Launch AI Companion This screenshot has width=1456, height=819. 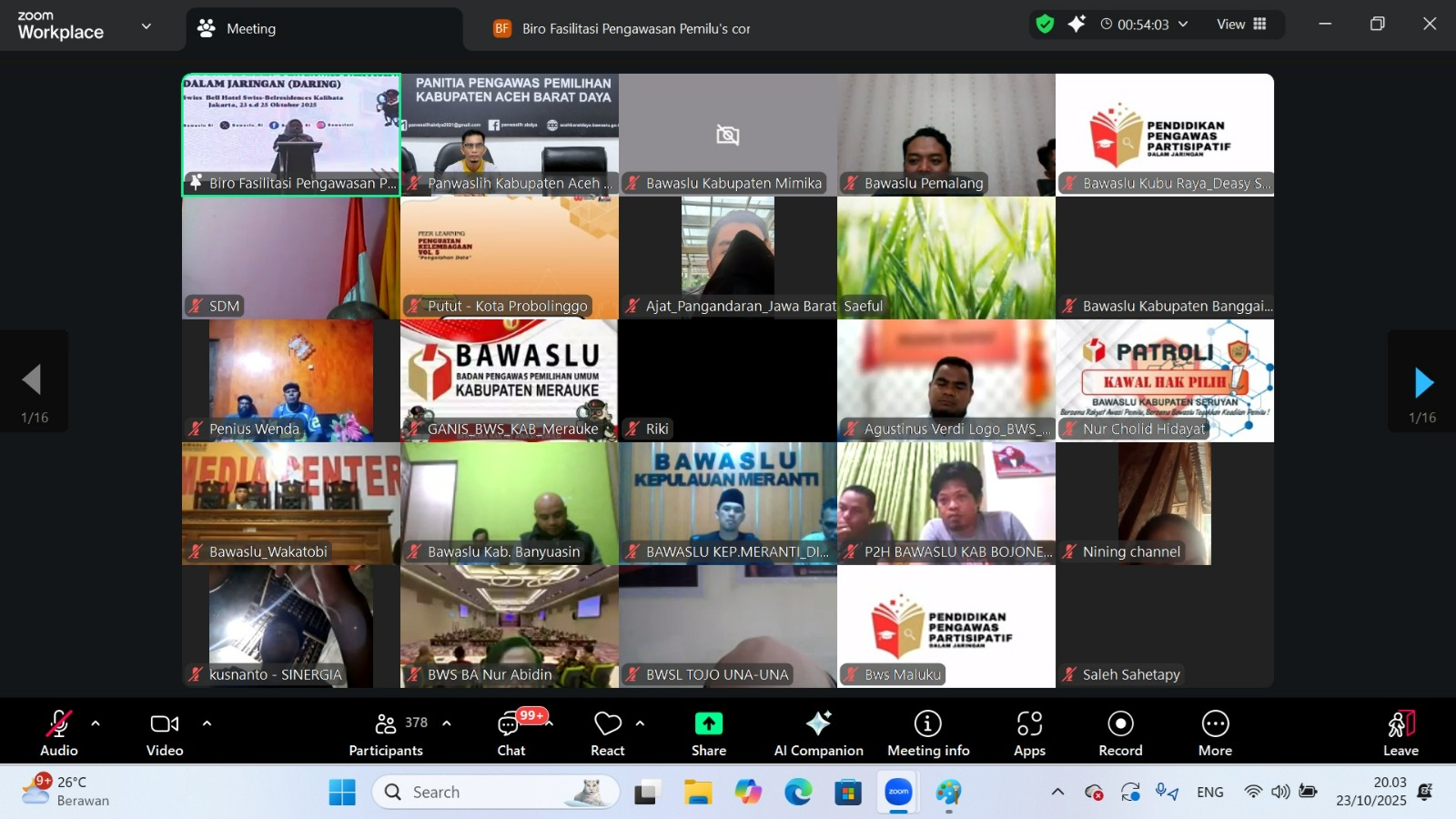pos(819,732)
